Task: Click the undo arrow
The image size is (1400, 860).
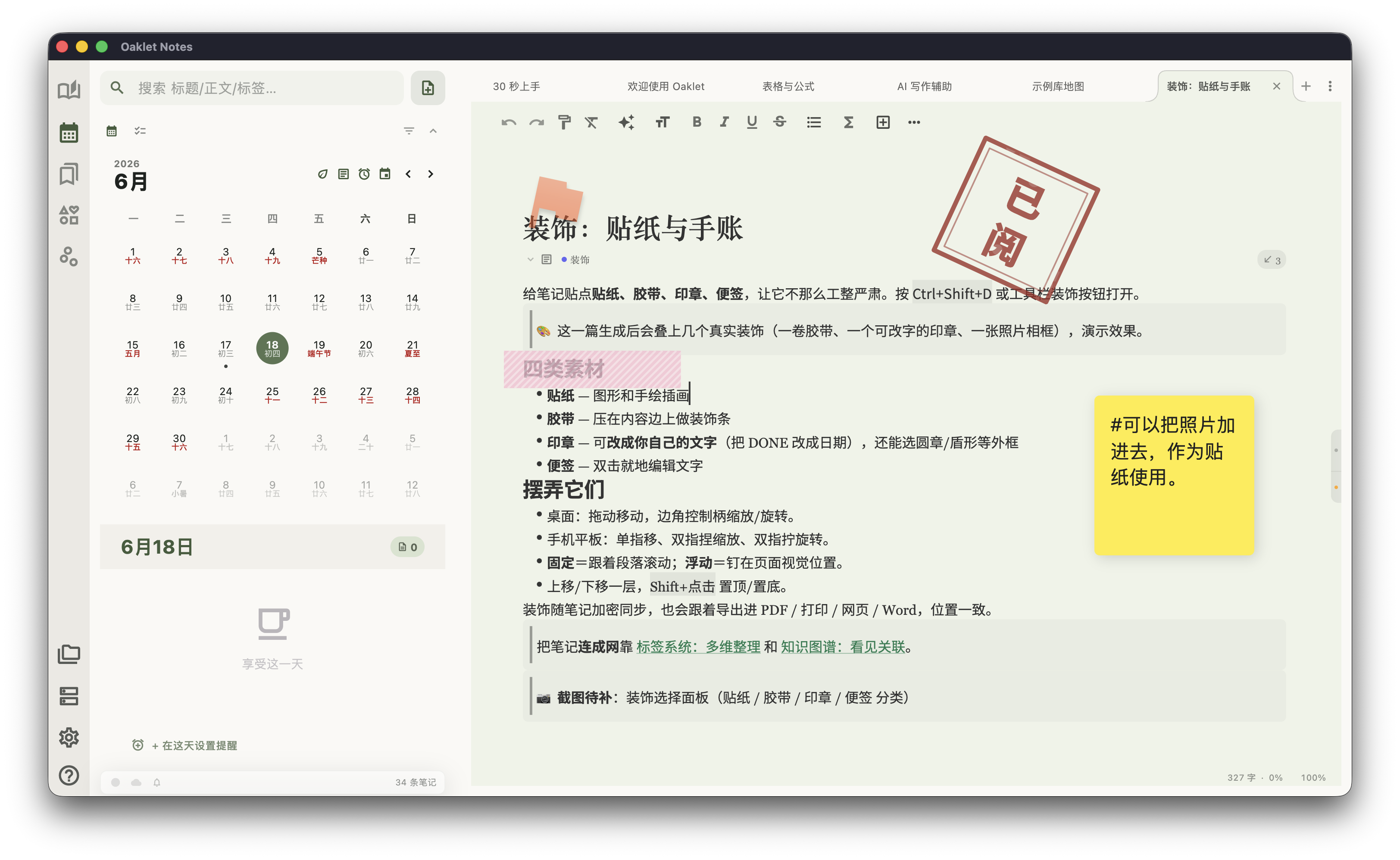Action: click(509, 122)
